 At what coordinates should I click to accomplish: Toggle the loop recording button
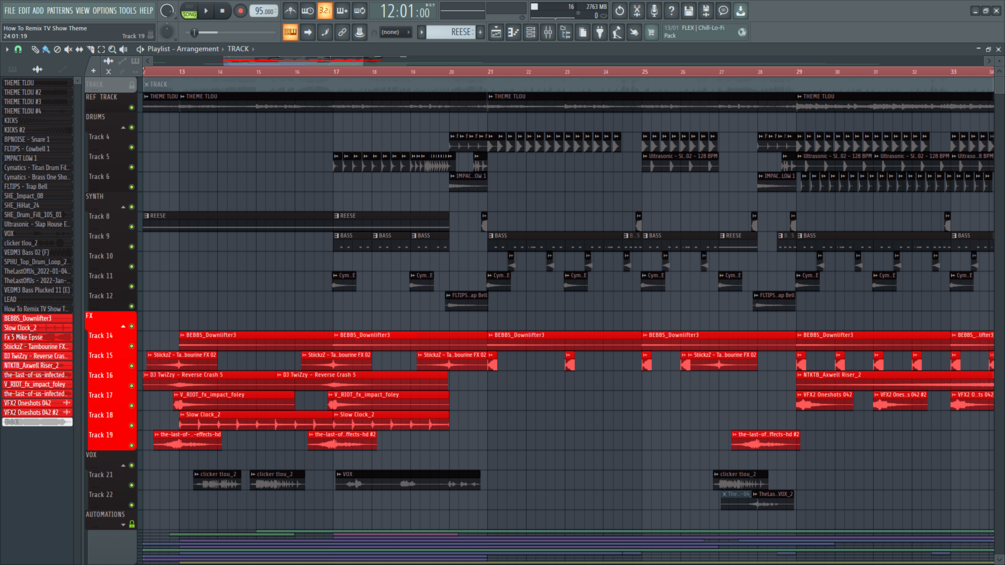pyautogui.click(x=360, y=11)
